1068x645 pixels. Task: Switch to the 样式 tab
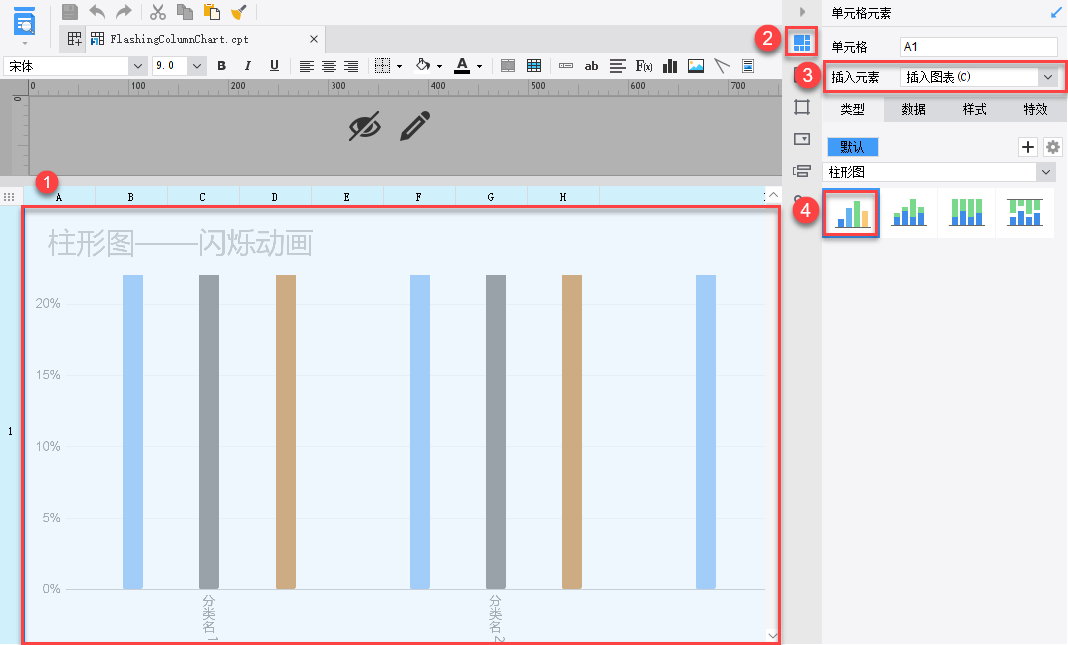pyautogui.click(x=975, y=109)
